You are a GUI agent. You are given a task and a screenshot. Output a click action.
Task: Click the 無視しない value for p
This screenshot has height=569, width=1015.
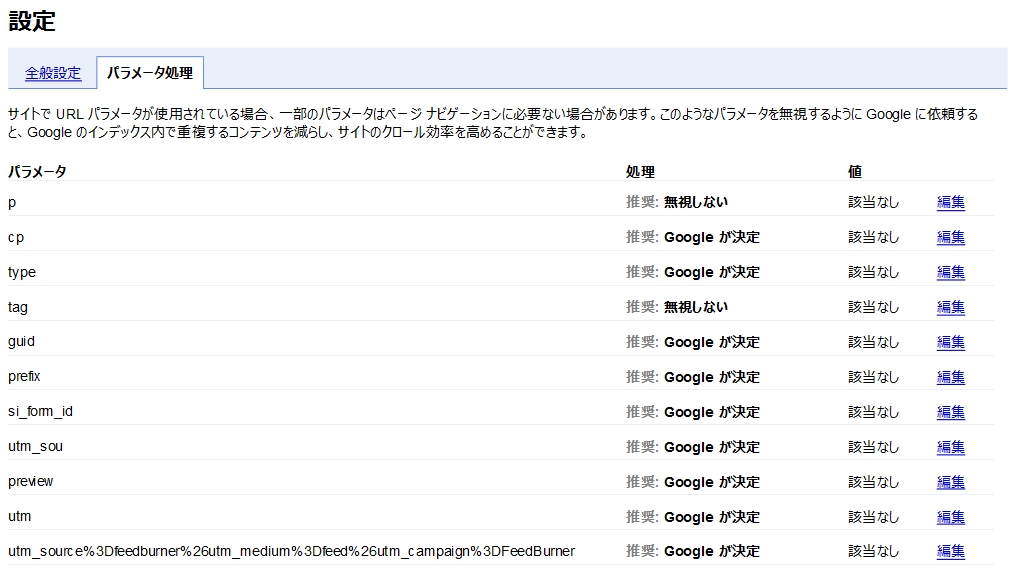tap(696, 202)
